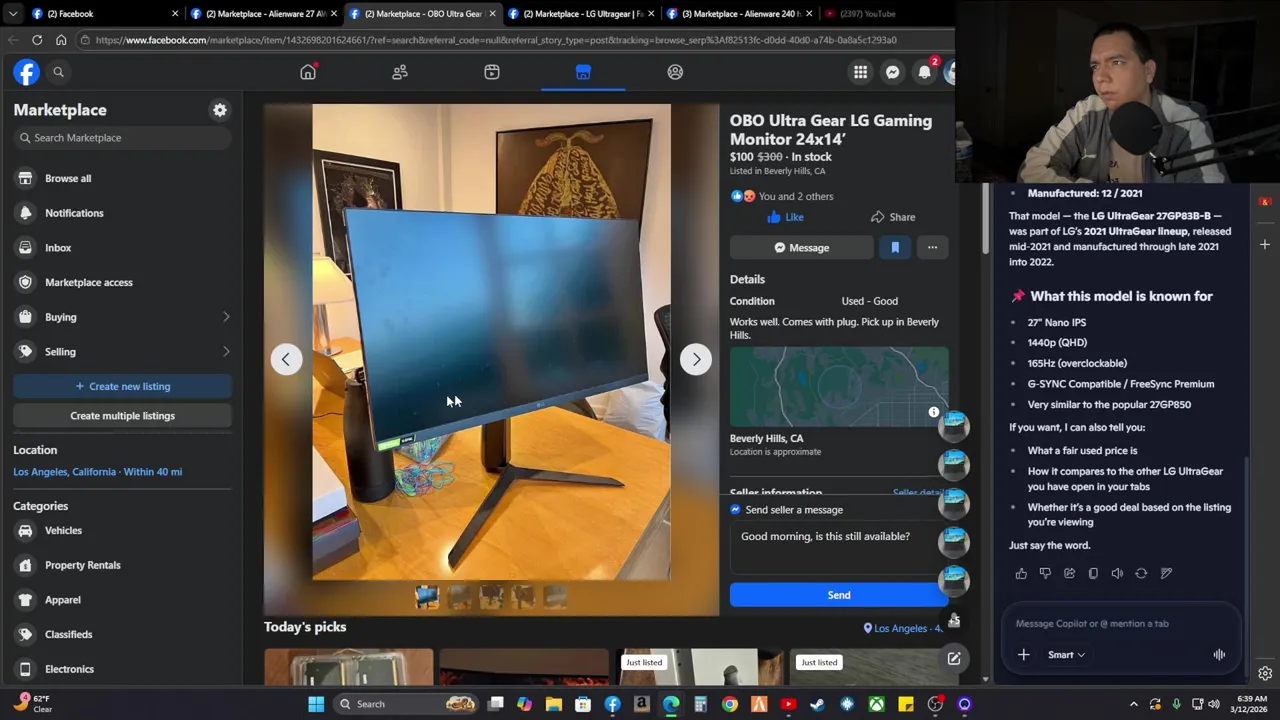Open new message compose icon
1280x720 pixels.
tap(954, 659)
